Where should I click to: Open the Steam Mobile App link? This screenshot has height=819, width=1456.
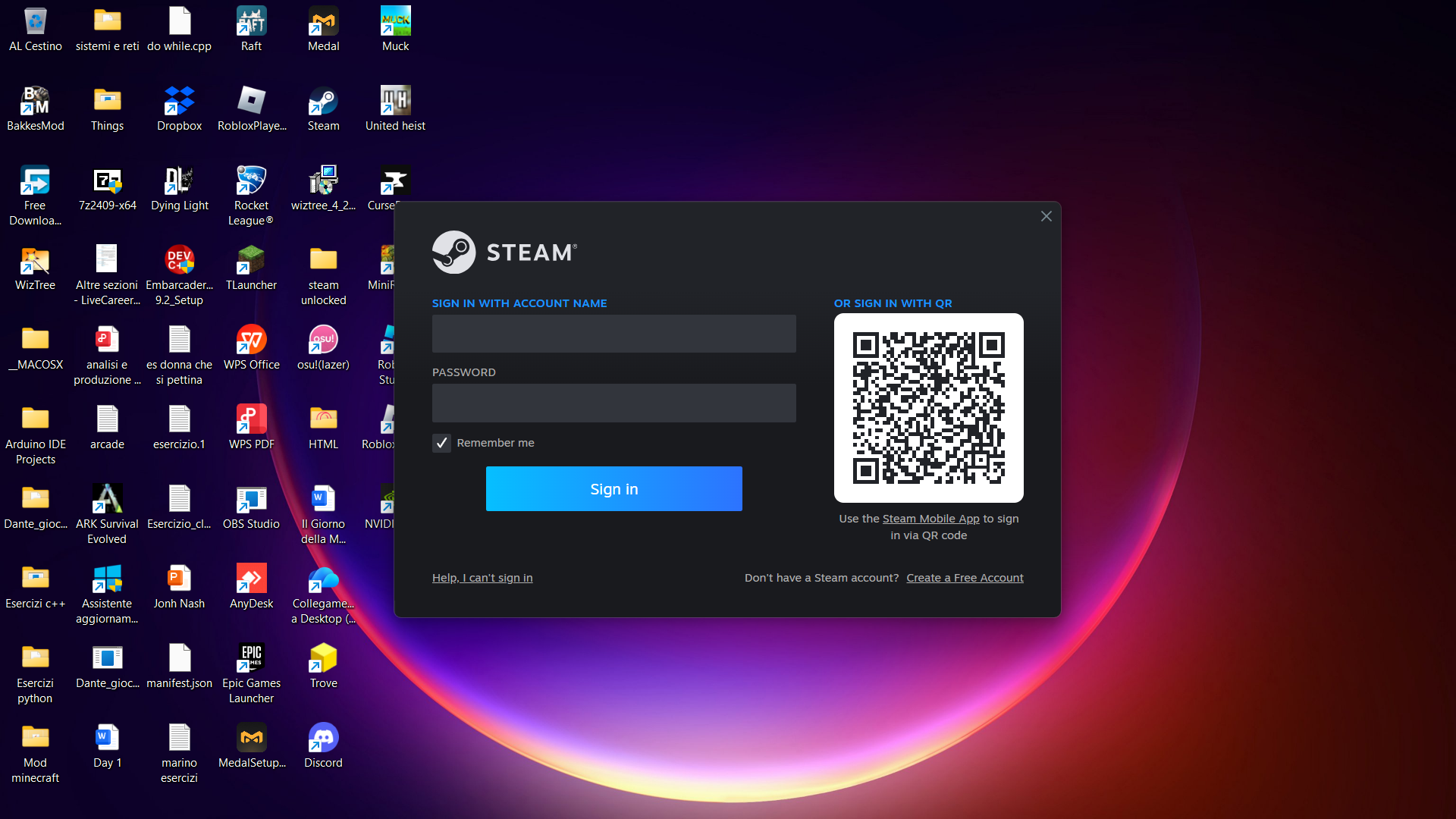pyautogui.click(x=930, y=519)
